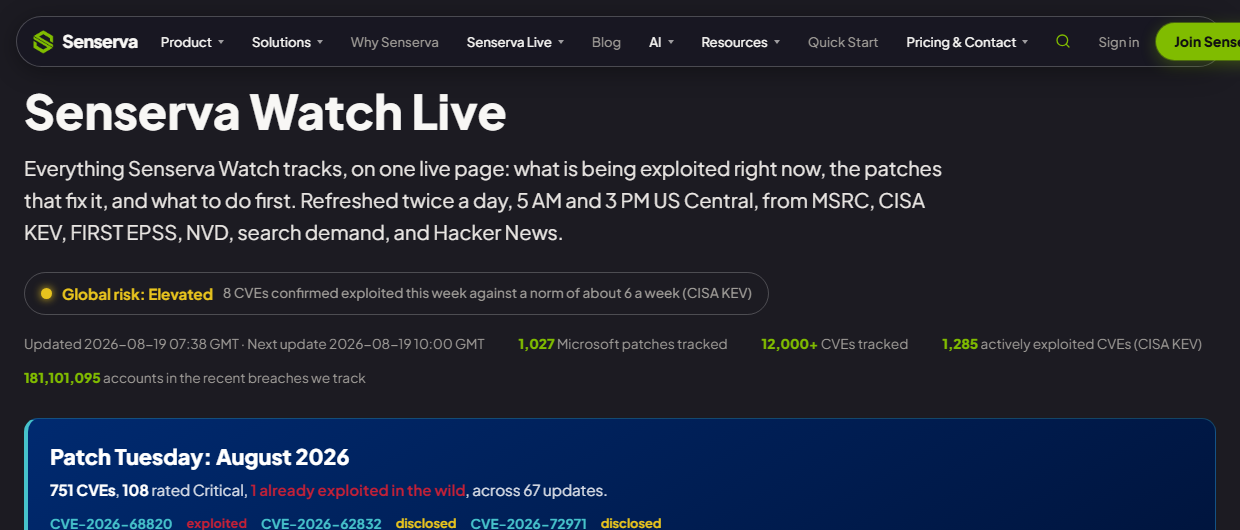The image size is (1240, 530).
Task: Open the Senserva Live dropdown
Action: (x=515, y=42)
